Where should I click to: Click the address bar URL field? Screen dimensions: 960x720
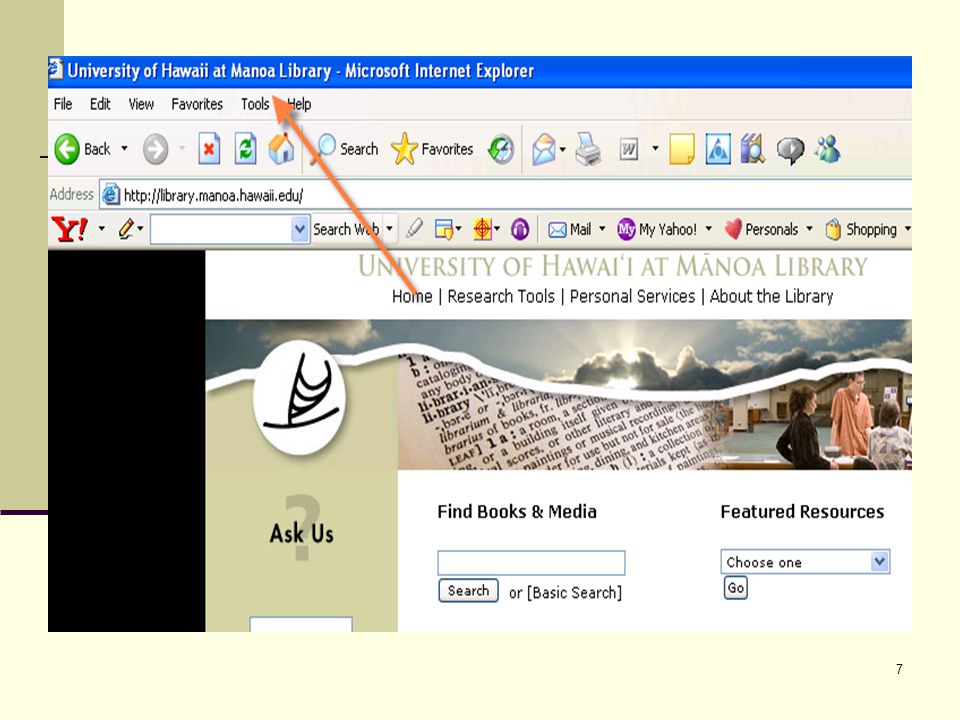[x=506, y=195]
